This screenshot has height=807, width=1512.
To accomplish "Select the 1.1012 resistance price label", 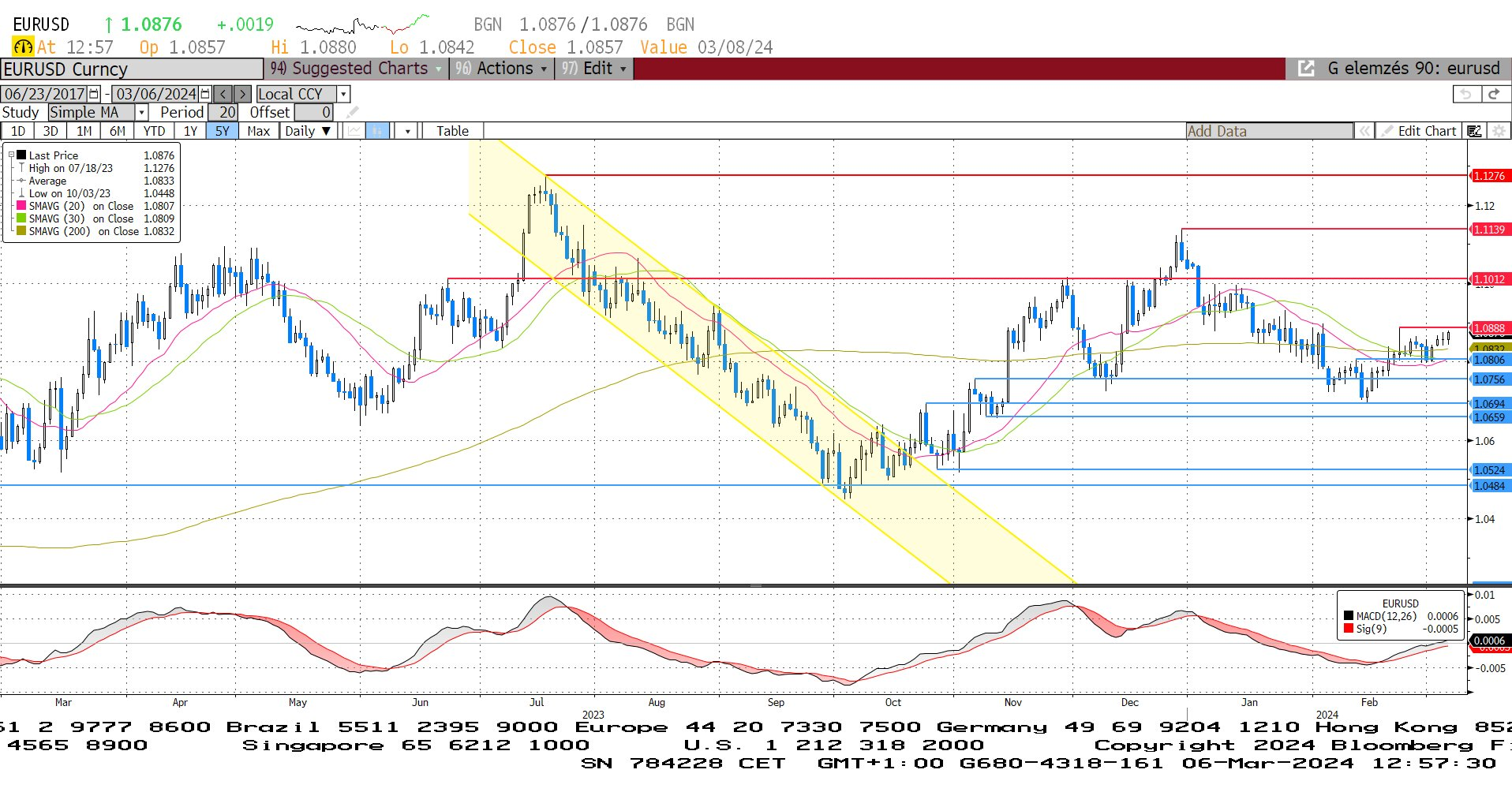I will 1490,279.
